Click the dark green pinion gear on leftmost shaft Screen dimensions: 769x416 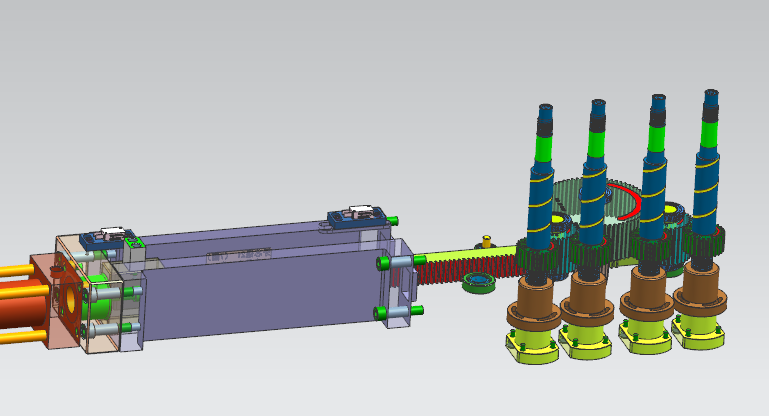pos(539,258)
